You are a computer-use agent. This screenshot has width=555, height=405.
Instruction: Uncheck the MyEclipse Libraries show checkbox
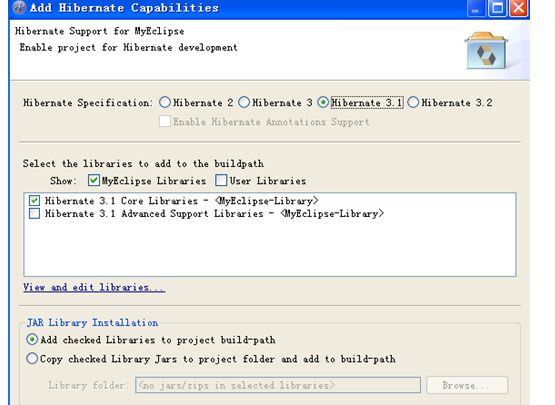[93, 181]
